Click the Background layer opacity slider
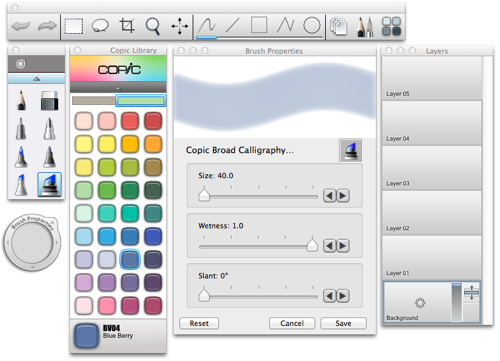The height and width of the screenshot is (361, 500). 457,302
